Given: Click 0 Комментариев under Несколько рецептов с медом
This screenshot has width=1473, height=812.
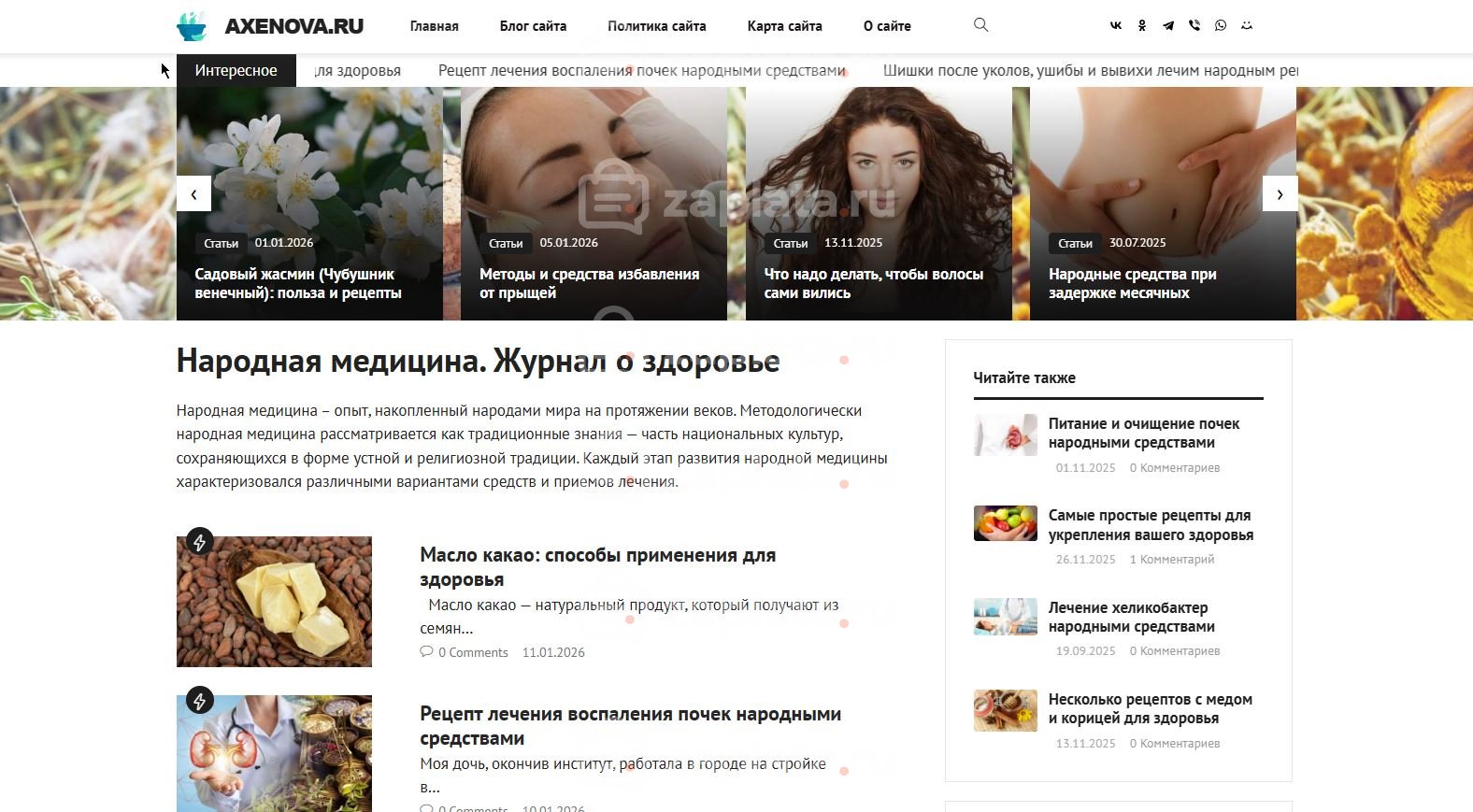Looking at the screenshot, I should (1175, 744).
